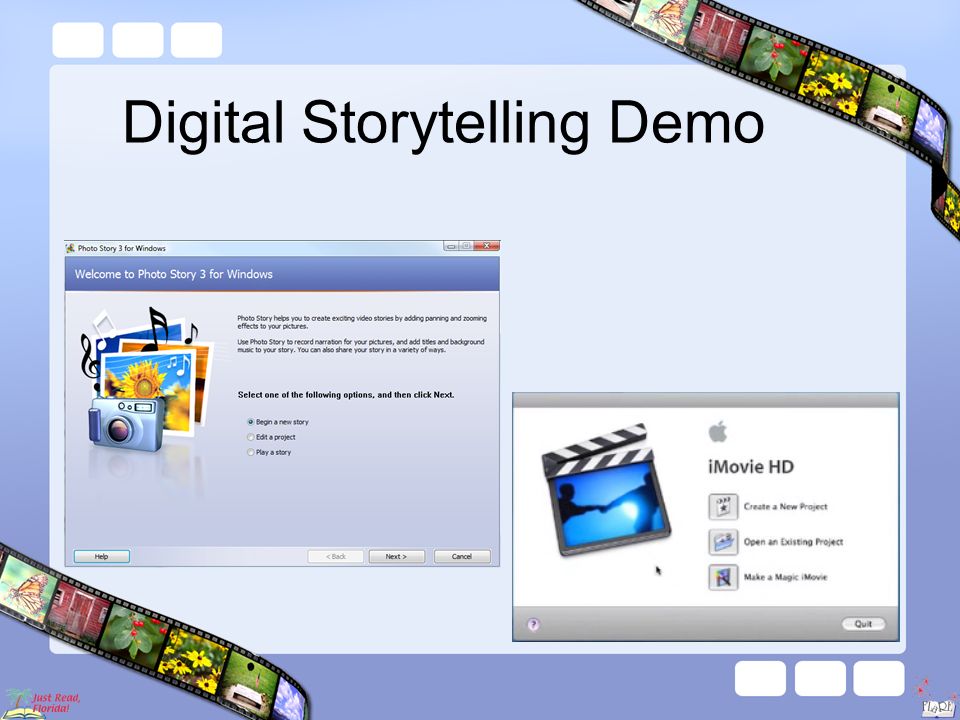Viewport: 960px width, 720px height.
Task: Cancel the Photo Story wizard
Action: coord(462,557)
